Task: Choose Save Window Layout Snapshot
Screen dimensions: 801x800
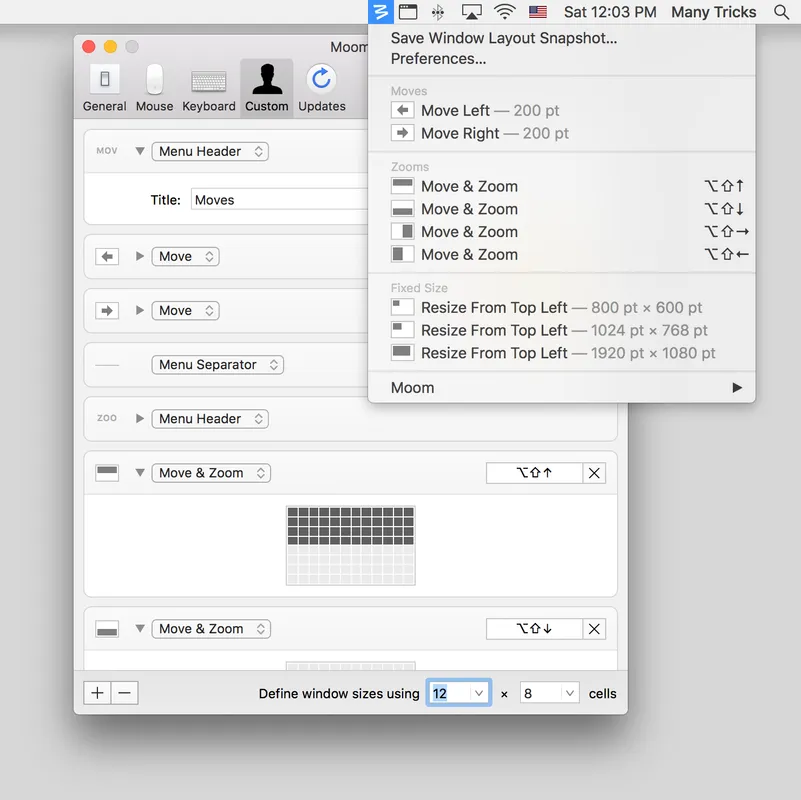Action: pyautogui.click(x=503, y=38)
